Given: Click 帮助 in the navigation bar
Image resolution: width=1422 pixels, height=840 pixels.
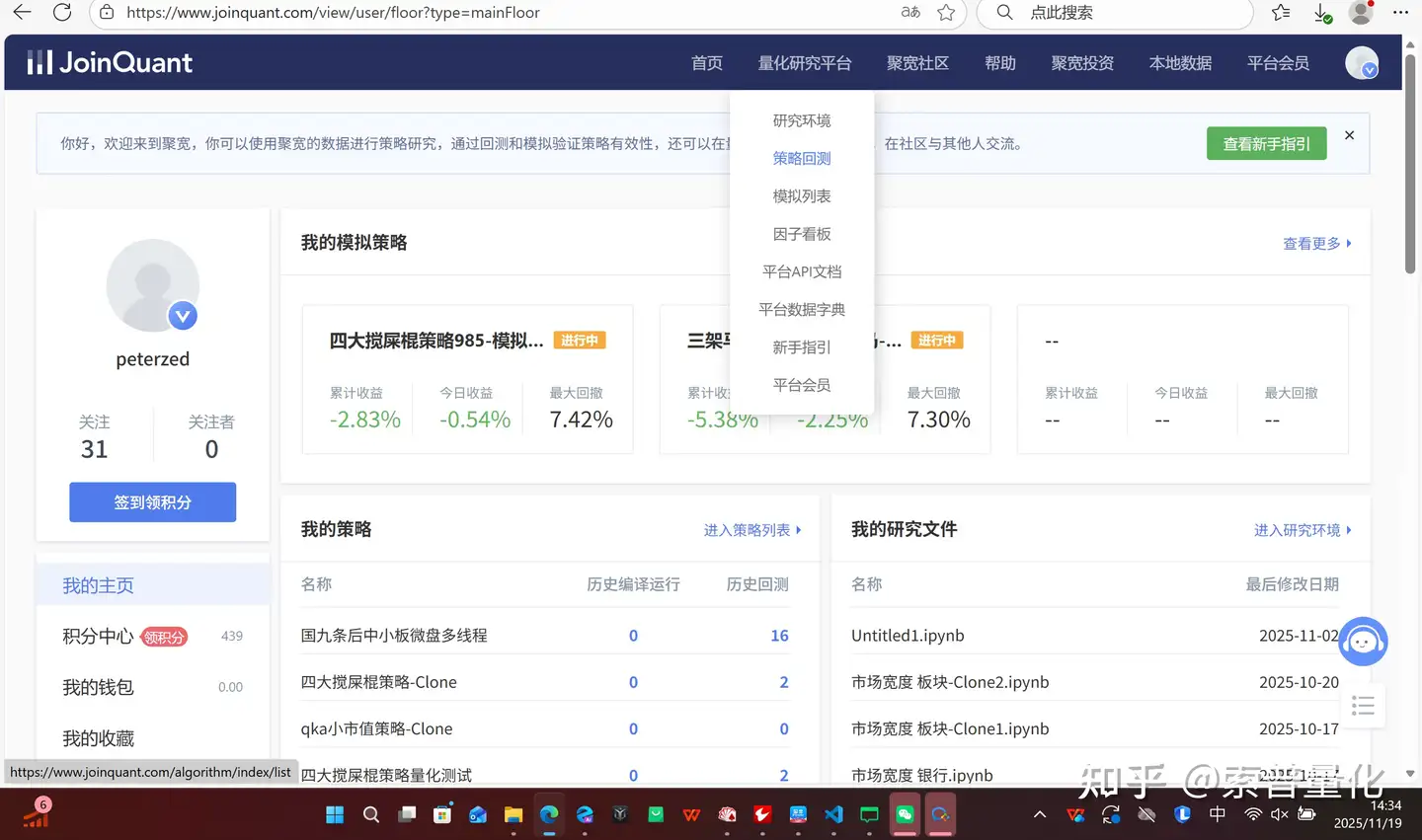Looking at the screenshot, I should [x=1000, y=63].
